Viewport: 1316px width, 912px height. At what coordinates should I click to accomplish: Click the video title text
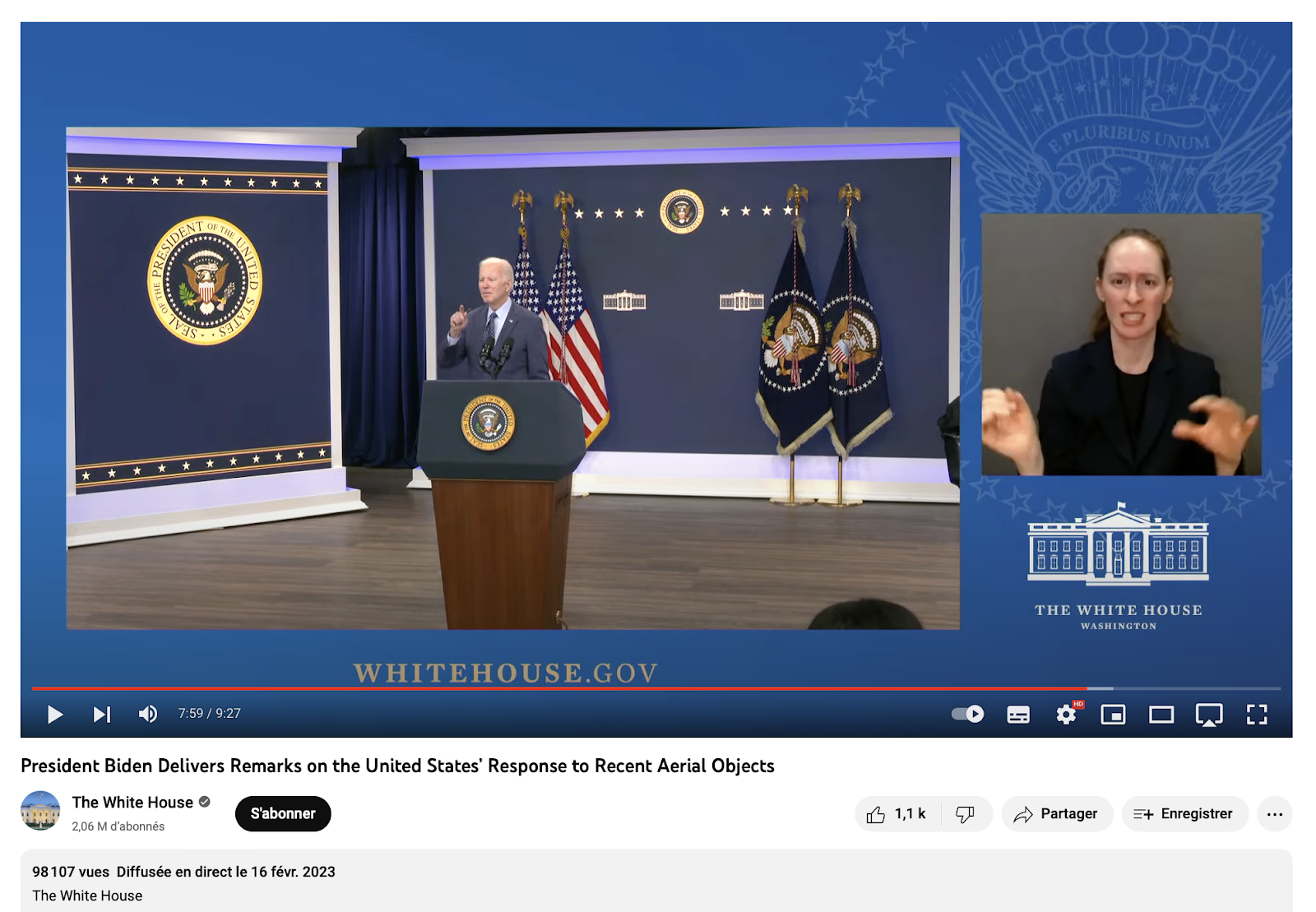pyautogui.click(x=397, y=766)
